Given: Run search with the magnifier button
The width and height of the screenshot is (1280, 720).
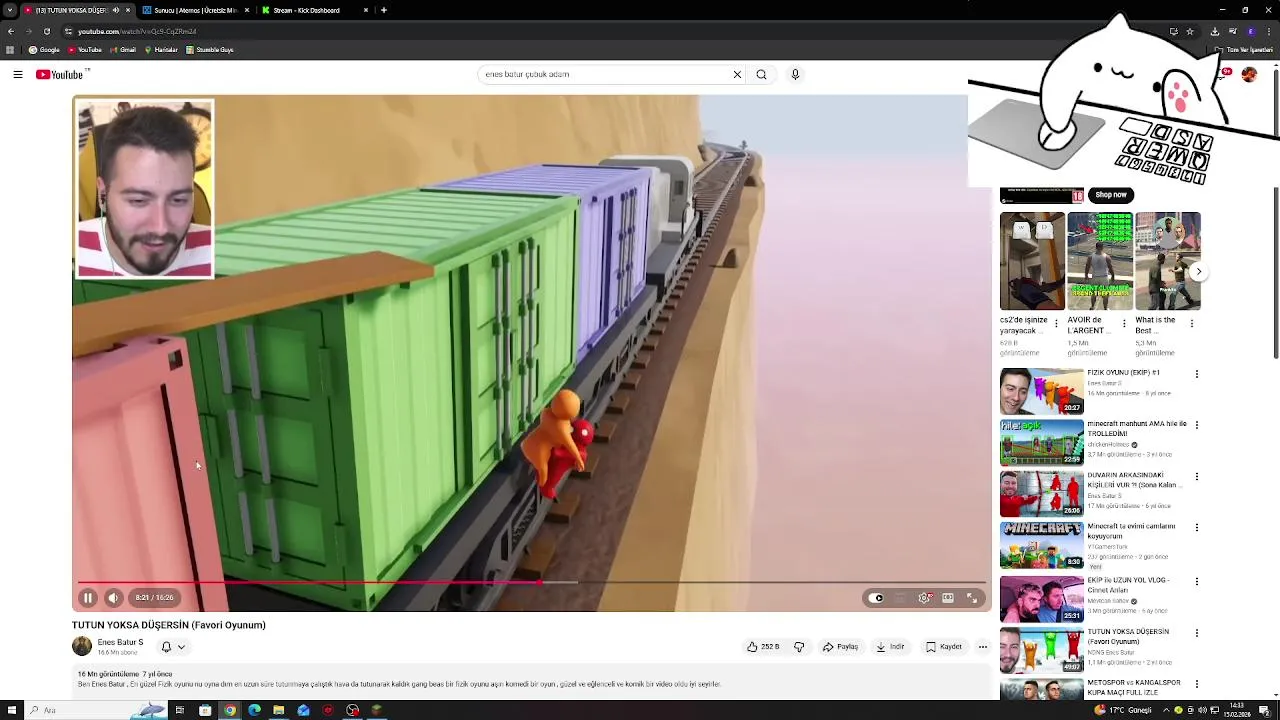Looking at the screenshot, I should point(761,74).
